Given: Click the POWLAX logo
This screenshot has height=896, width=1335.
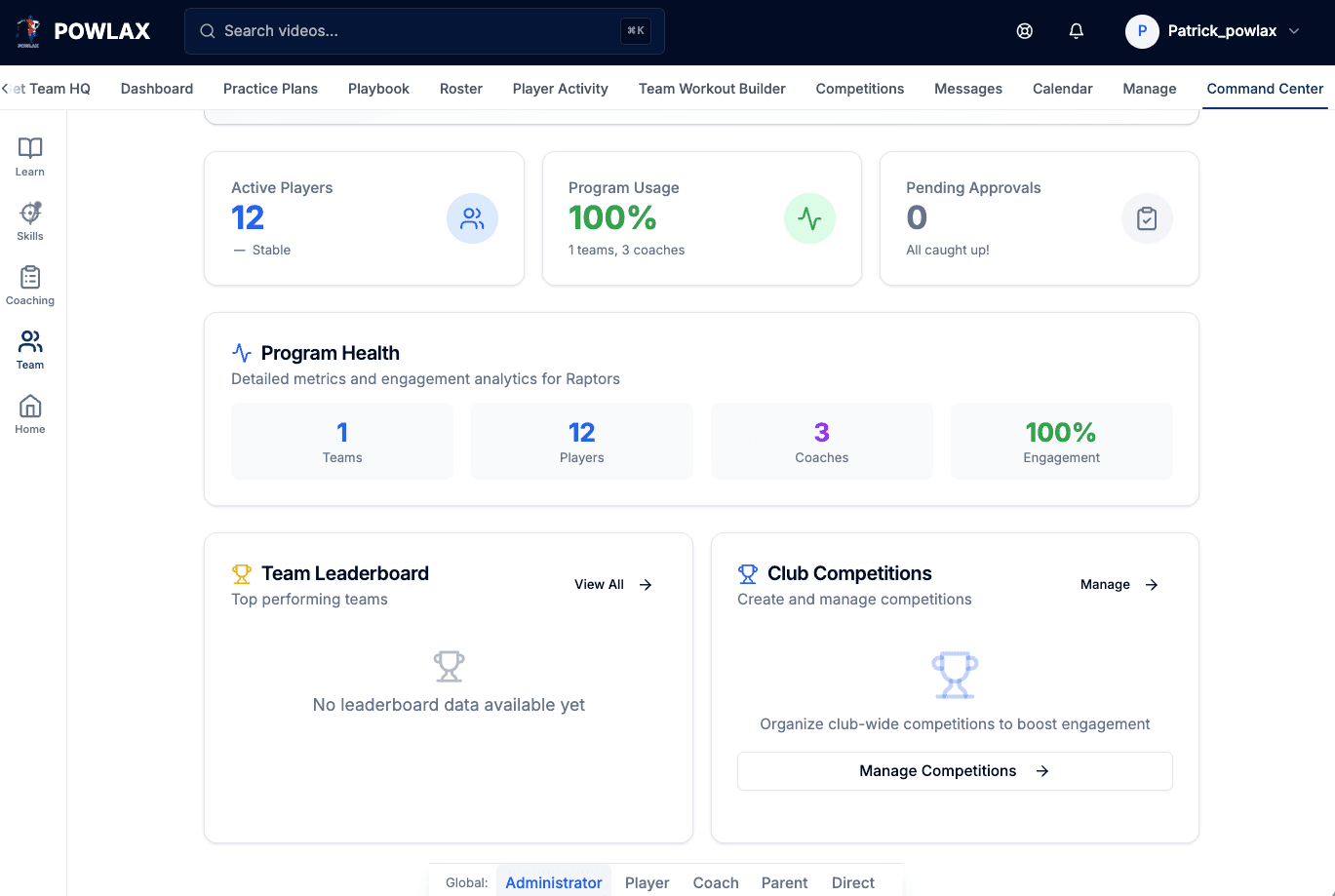Looking at the screenshot, I should [x=83, y=31].
